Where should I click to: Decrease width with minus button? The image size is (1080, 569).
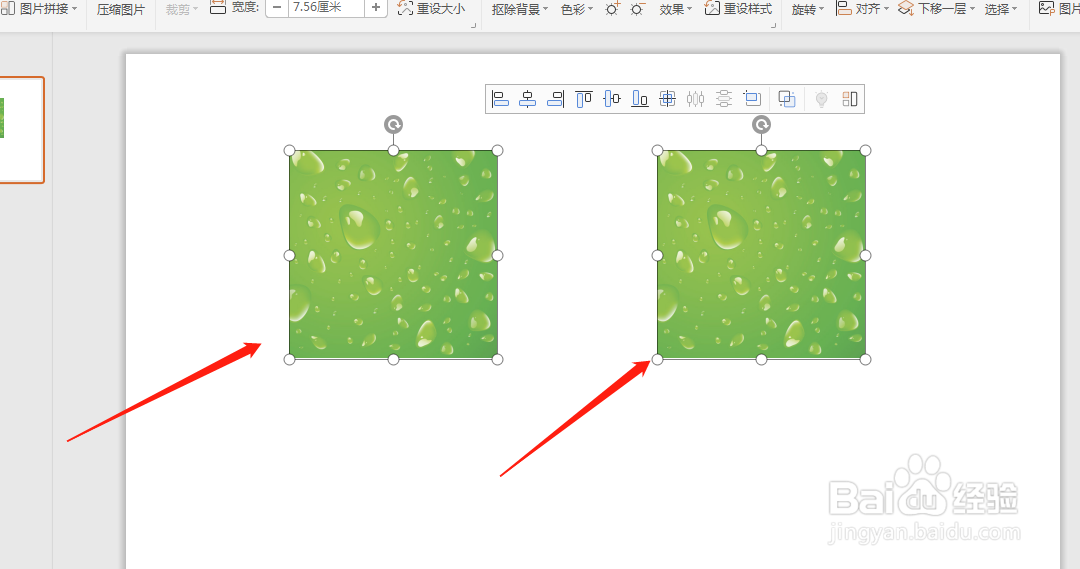coord(277,8)
